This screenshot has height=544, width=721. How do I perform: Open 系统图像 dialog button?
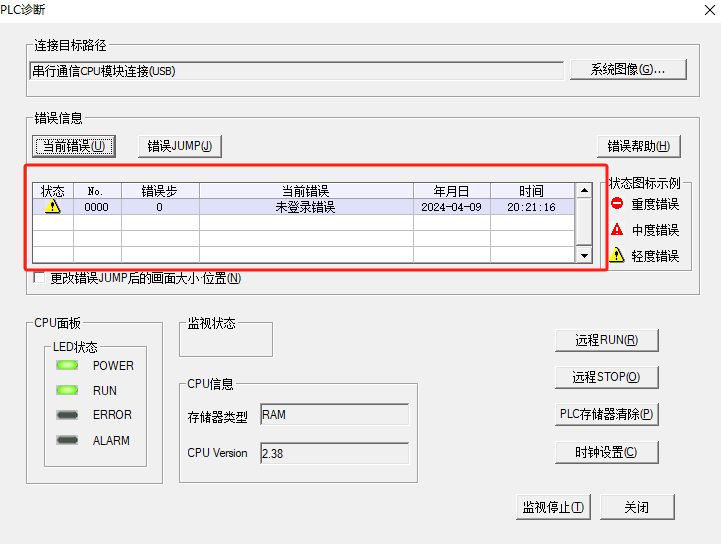pyautogui.click(x=629, y=70)
